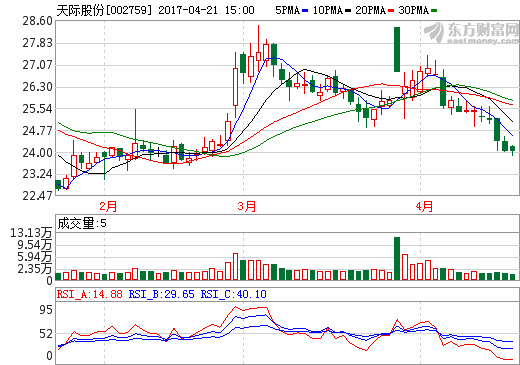520x365 pixels.
Task: Click the 24.00 price axis label
Action: 38,153
